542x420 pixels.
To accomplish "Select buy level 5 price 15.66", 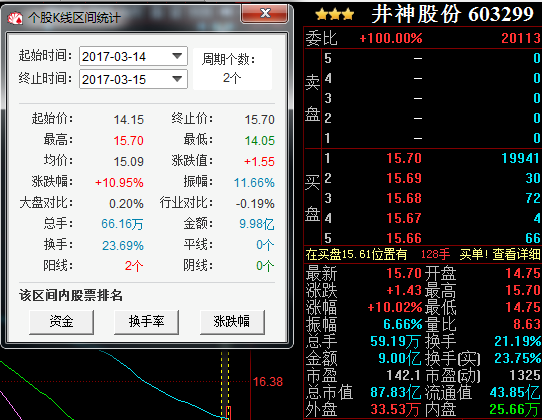I will 404,238.
